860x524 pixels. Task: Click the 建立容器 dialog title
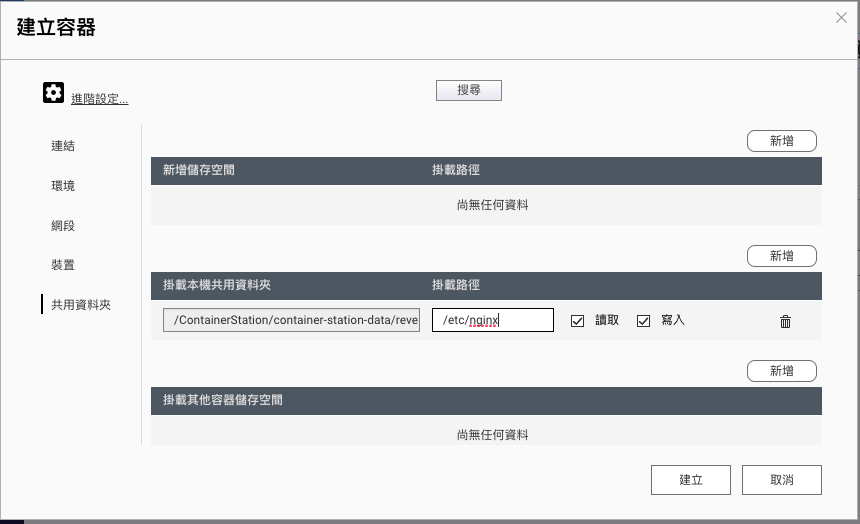(x=56, y=27)
